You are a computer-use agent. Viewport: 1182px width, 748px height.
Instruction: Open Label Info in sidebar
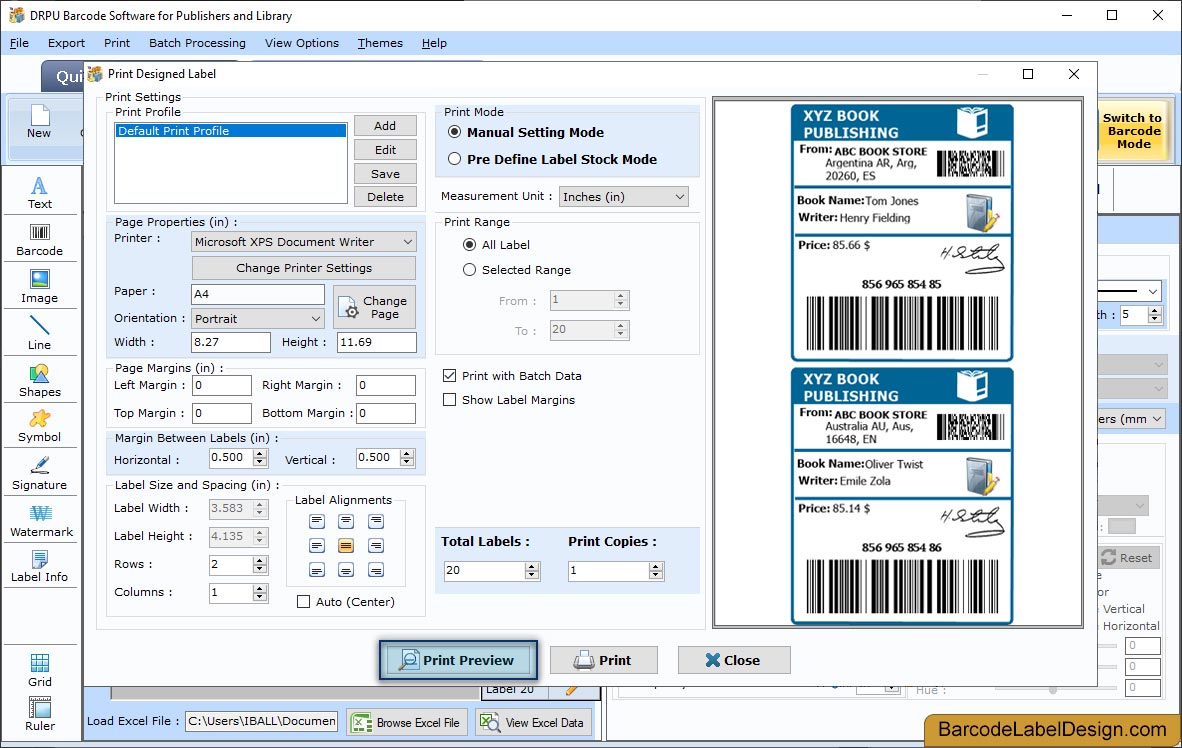pos(39,566)
